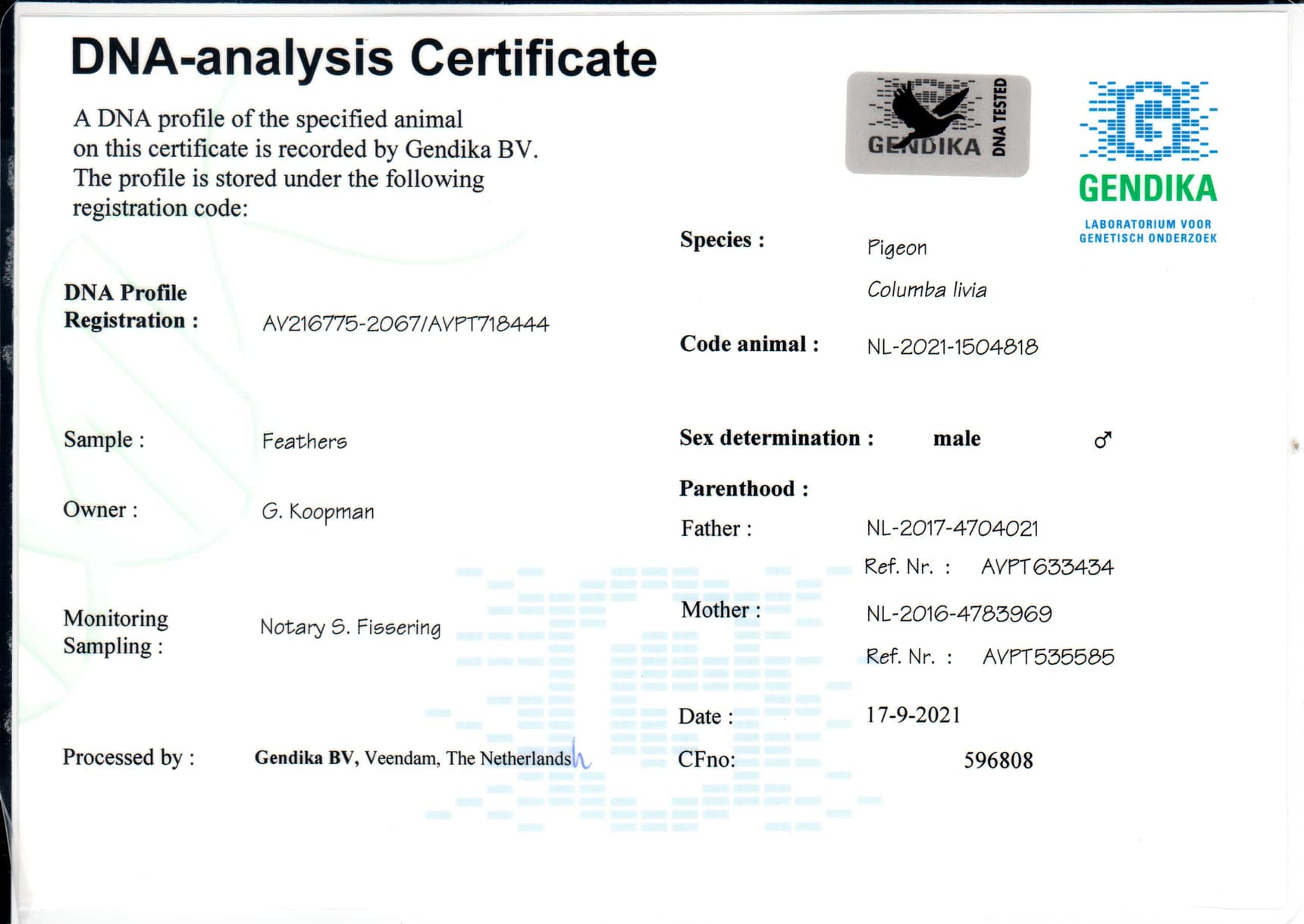The width and height of the screenshot is (1304, 924).
Task: Click the Feathers sample value
Action: point(304,441)
